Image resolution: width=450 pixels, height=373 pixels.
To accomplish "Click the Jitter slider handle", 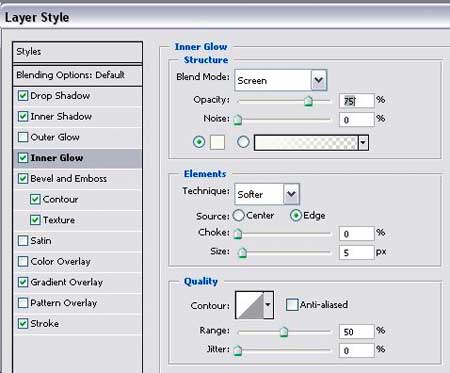I will pos(237,351).
